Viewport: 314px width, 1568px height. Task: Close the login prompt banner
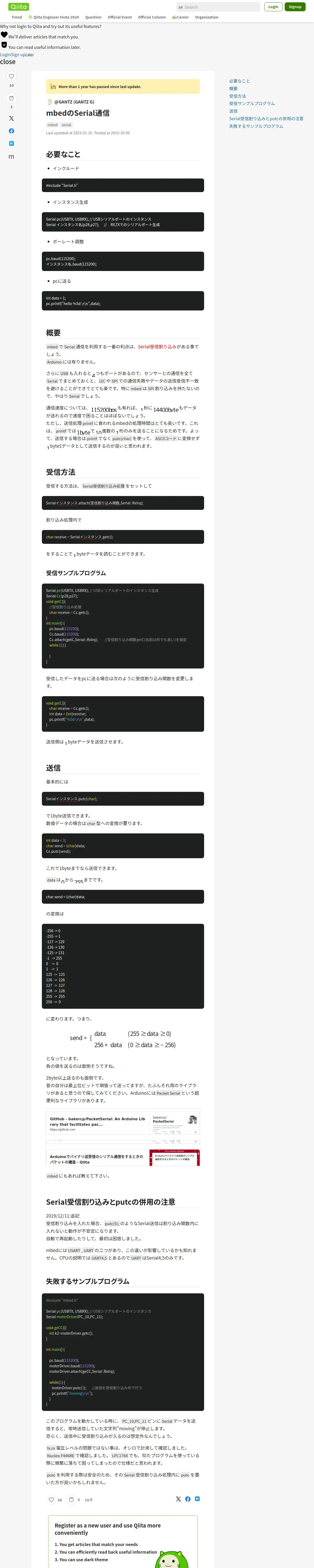pyautogui.click(x=8, y=61)
